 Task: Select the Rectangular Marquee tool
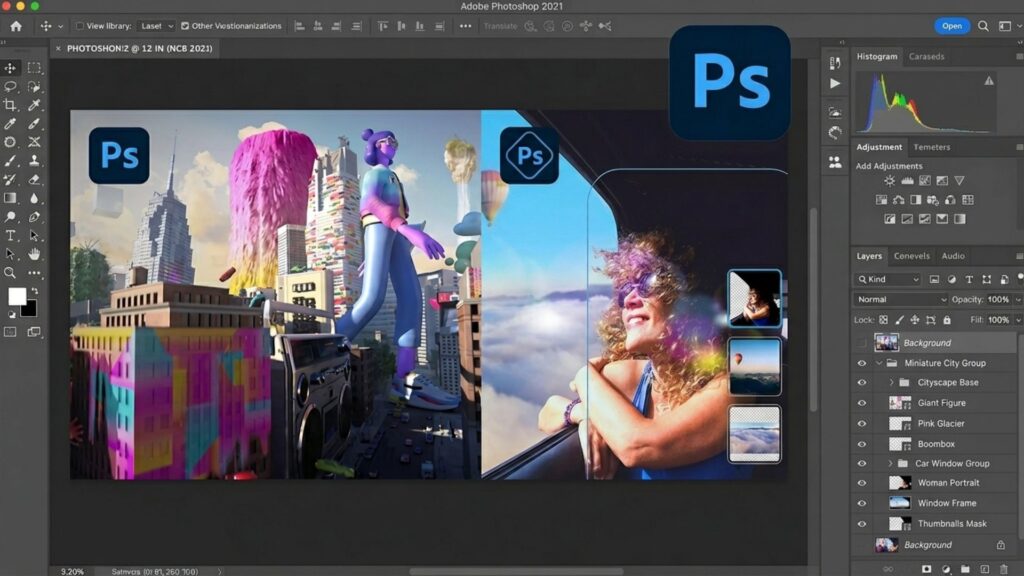tap(34, 68)
